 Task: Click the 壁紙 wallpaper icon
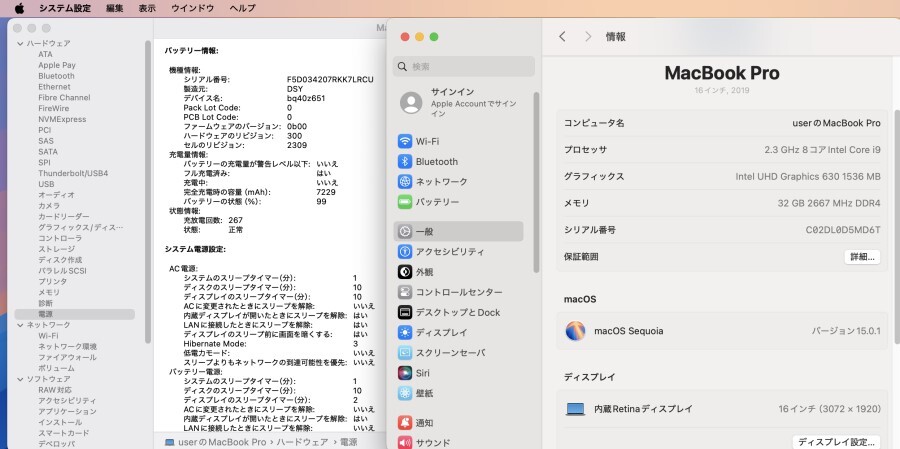click(x=405, y=393)
